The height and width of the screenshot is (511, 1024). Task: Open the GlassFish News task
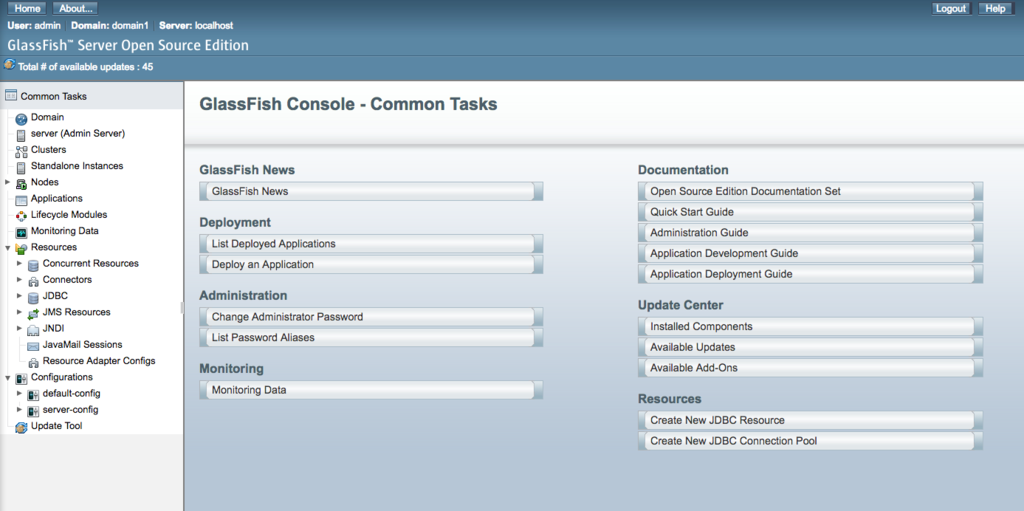tap(371, 191)
